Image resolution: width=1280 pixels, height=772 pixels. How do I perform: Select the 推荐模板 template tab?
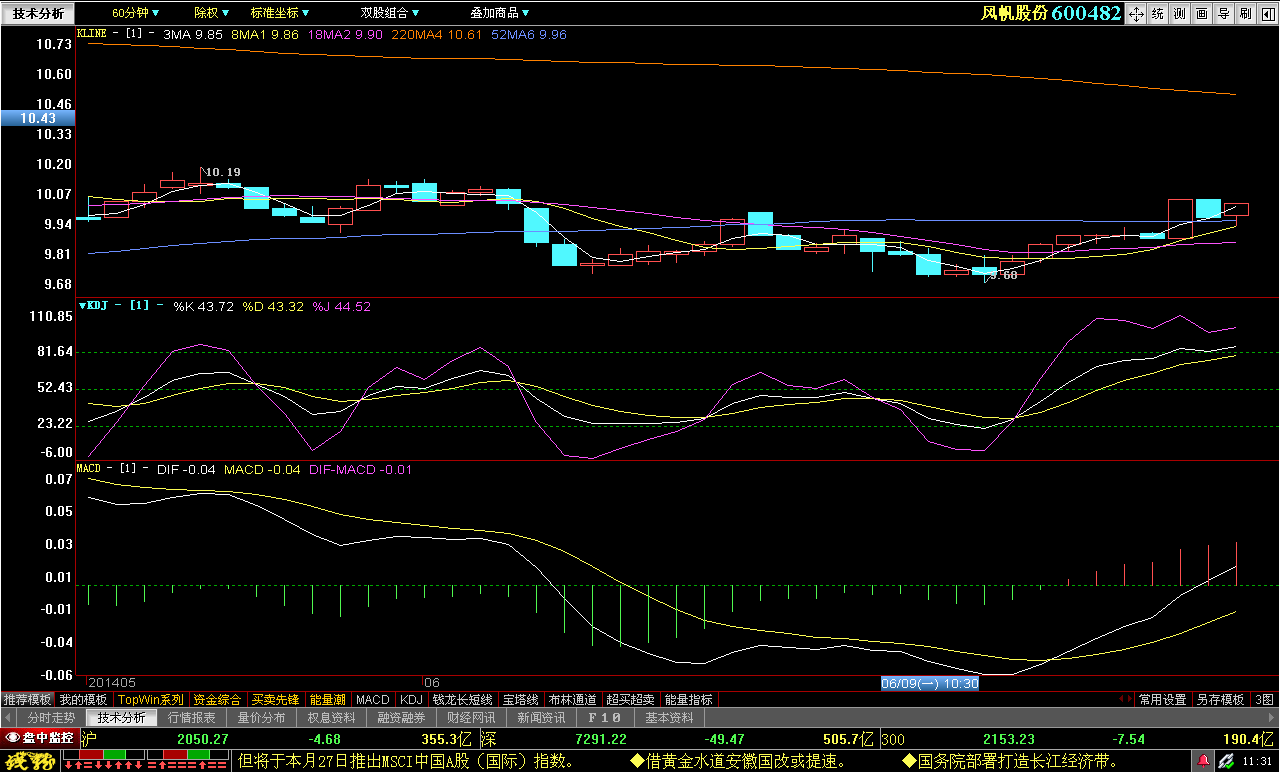[27, 700]
